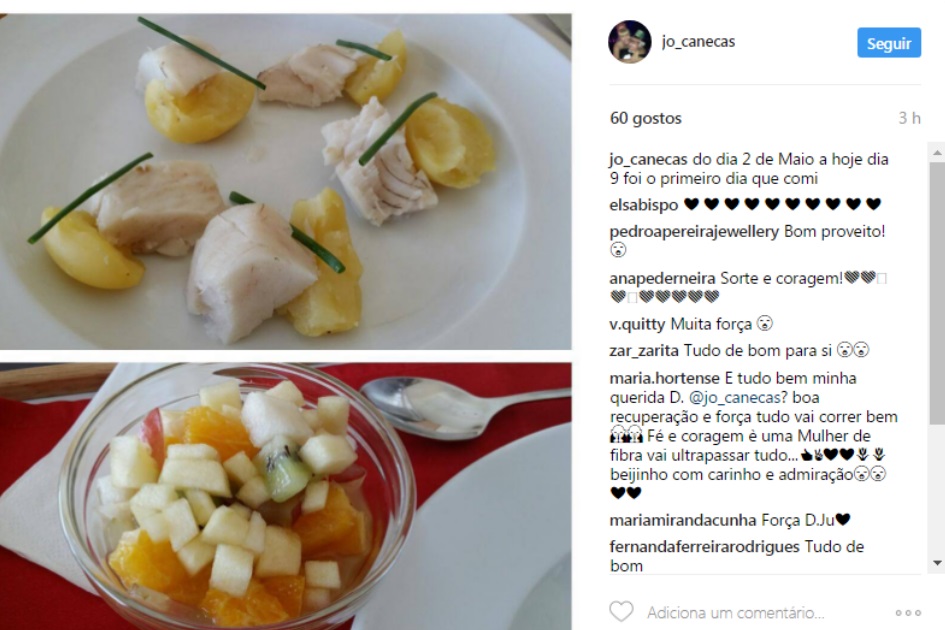Click the Seguir follow button
Viewport: 945px width, 630px height.
pyautogui.click(x=889, y=43)
